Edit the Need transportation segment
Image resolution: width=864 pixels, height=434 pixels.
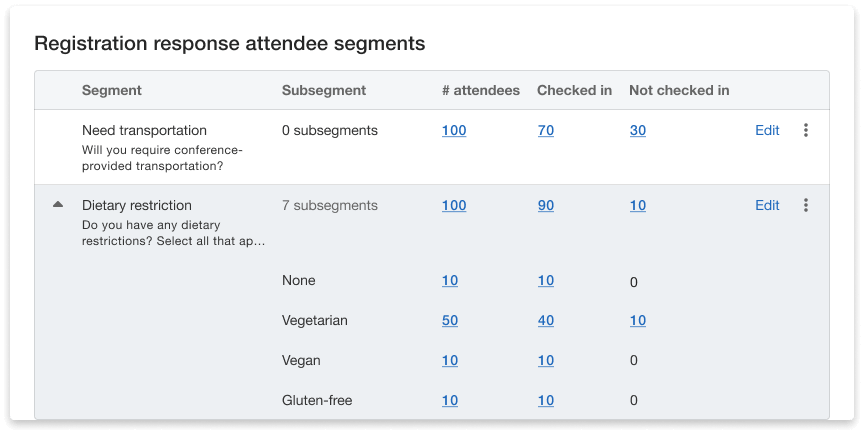pyautogui.click(x=767, y=131)
